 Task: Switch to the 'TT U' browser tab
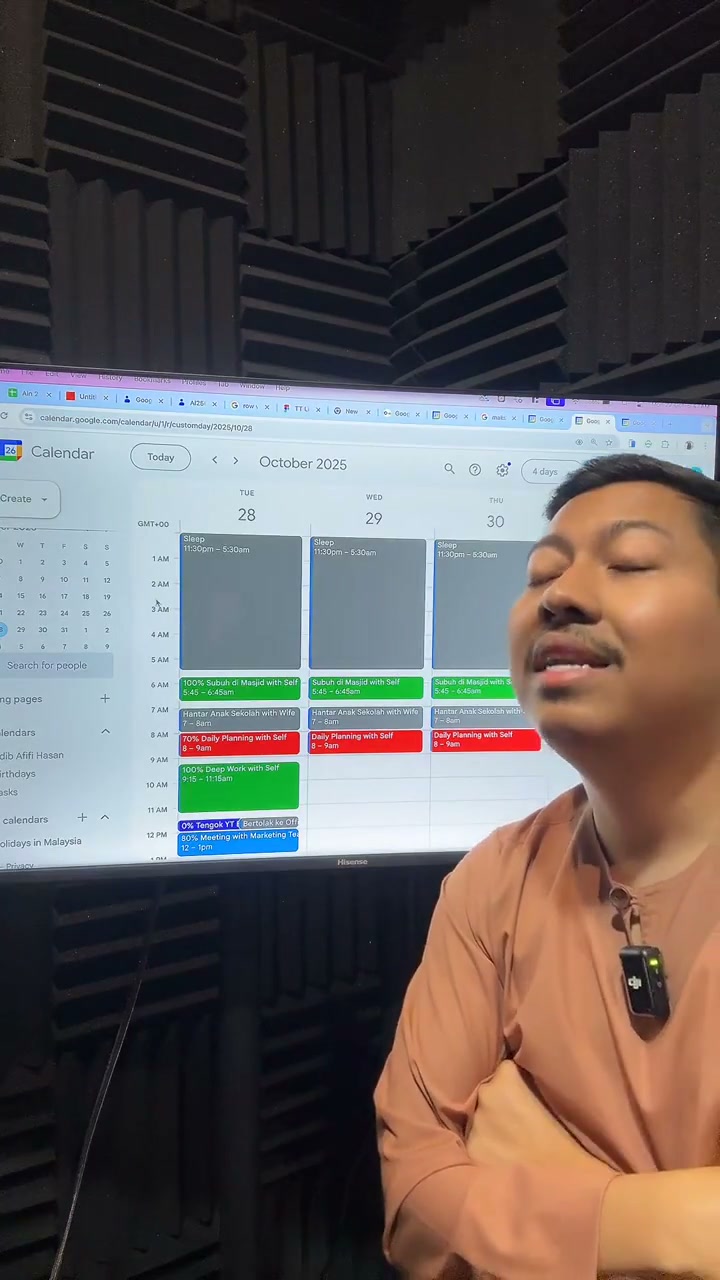pyautogui.click(x=301, y=408)
